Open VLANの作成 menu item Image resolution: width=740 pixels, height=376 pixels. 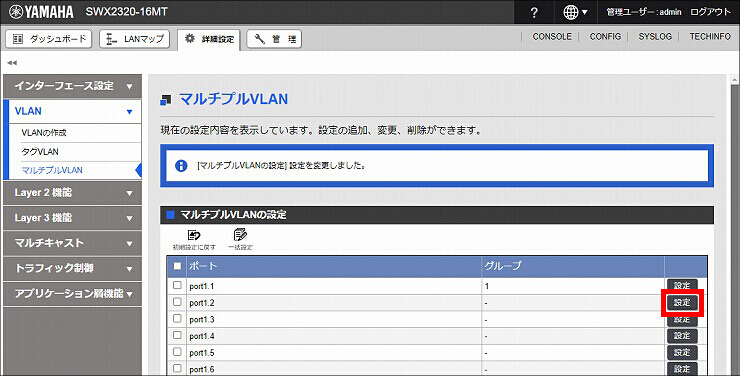pyautogui.click(x=44, y=133)
